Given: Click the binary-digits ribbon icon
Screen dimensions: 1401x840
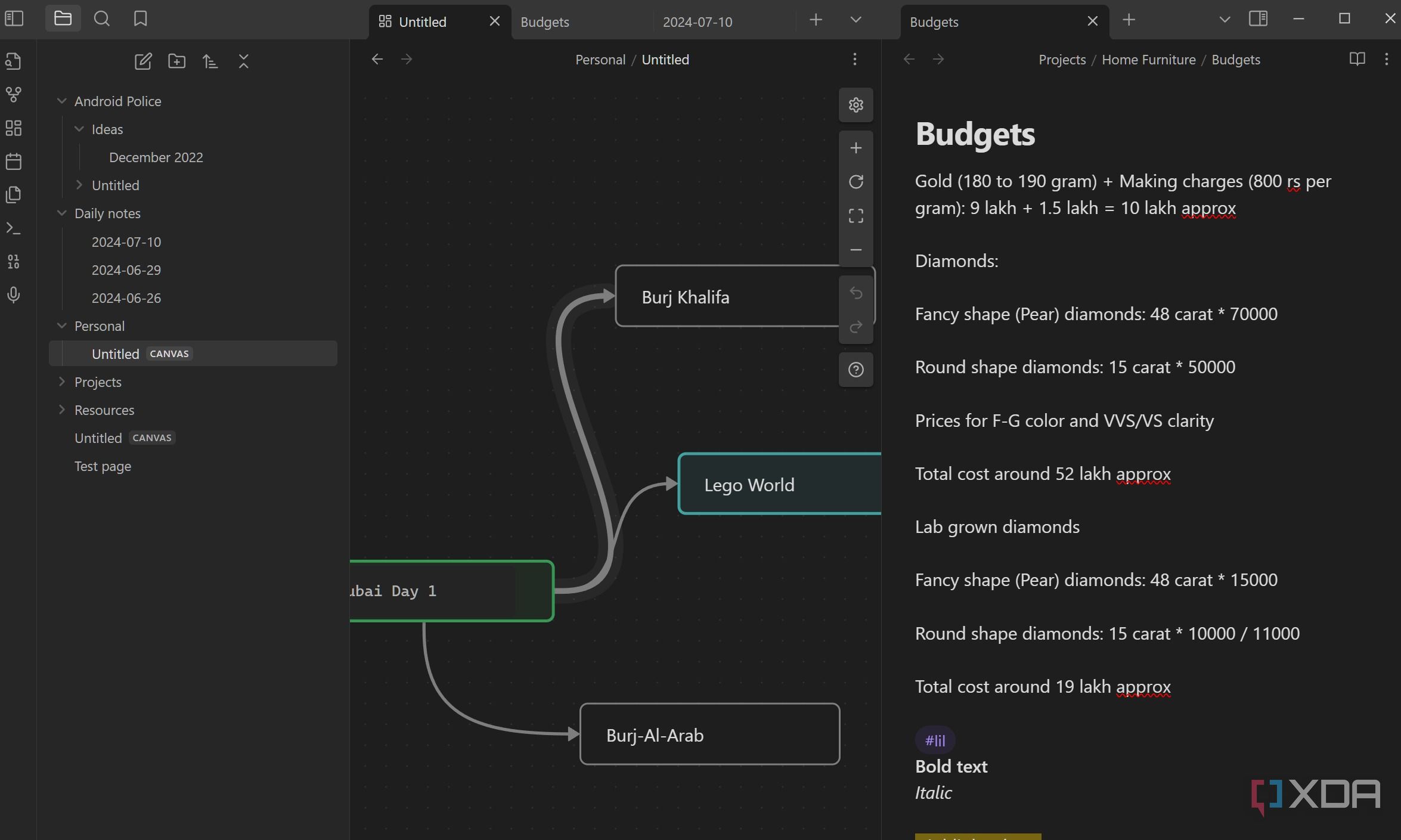Looking at the screenshot, I should coord(14,262).
